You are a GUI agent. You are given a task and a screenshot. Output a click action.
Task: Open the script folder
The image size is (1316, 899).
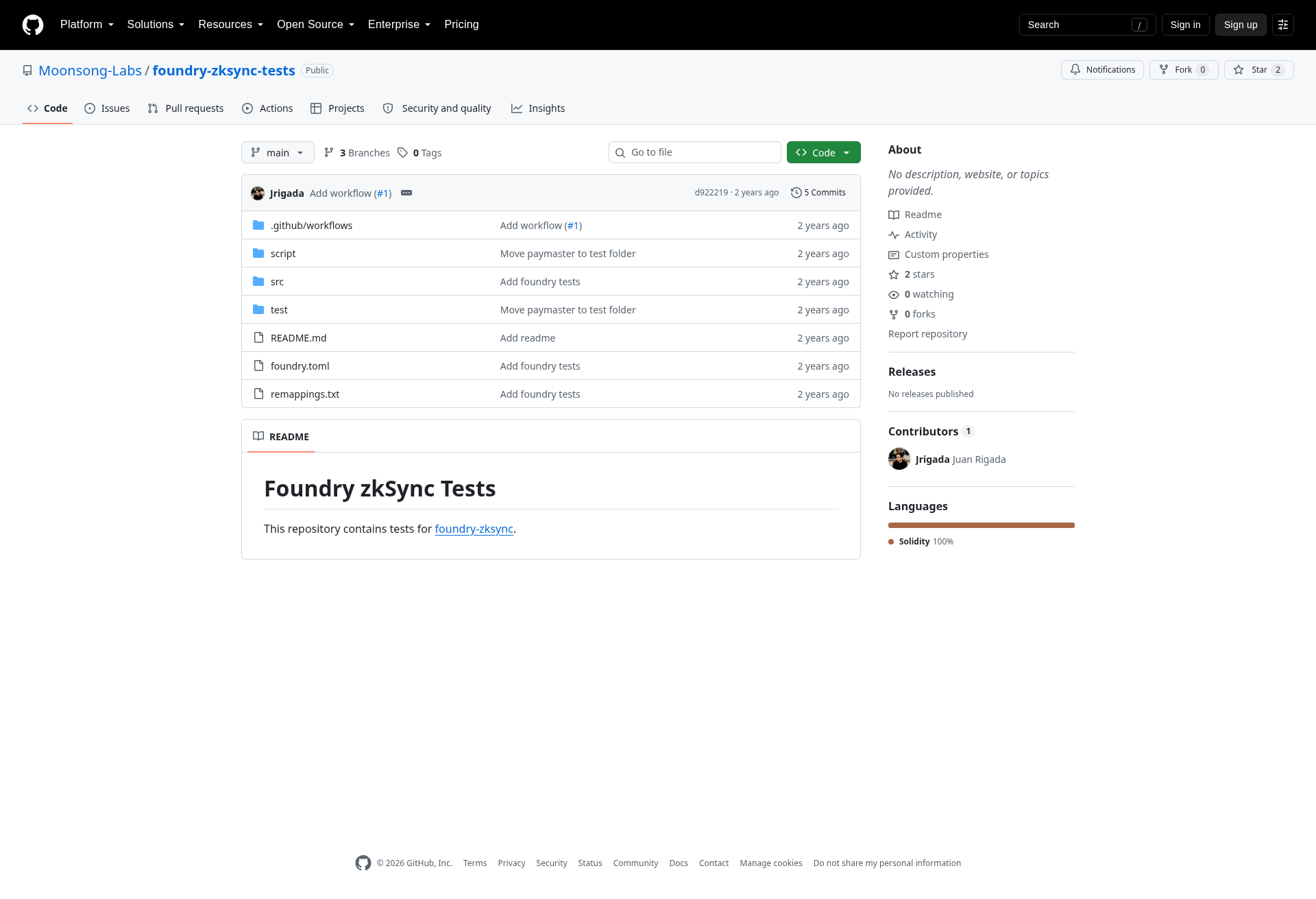point(283,254)
